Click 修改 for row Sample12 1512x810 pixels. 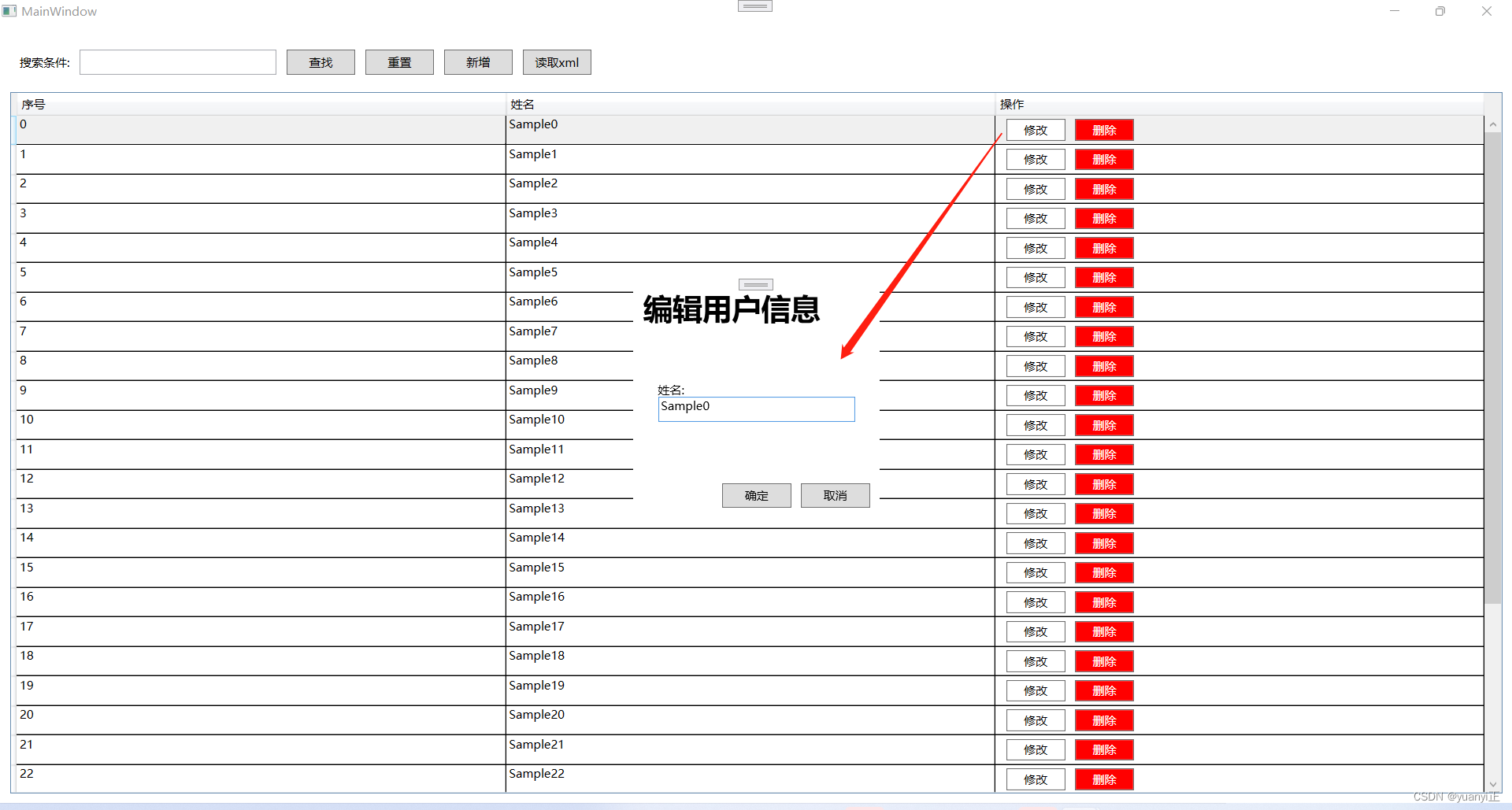pos(1036,484)
